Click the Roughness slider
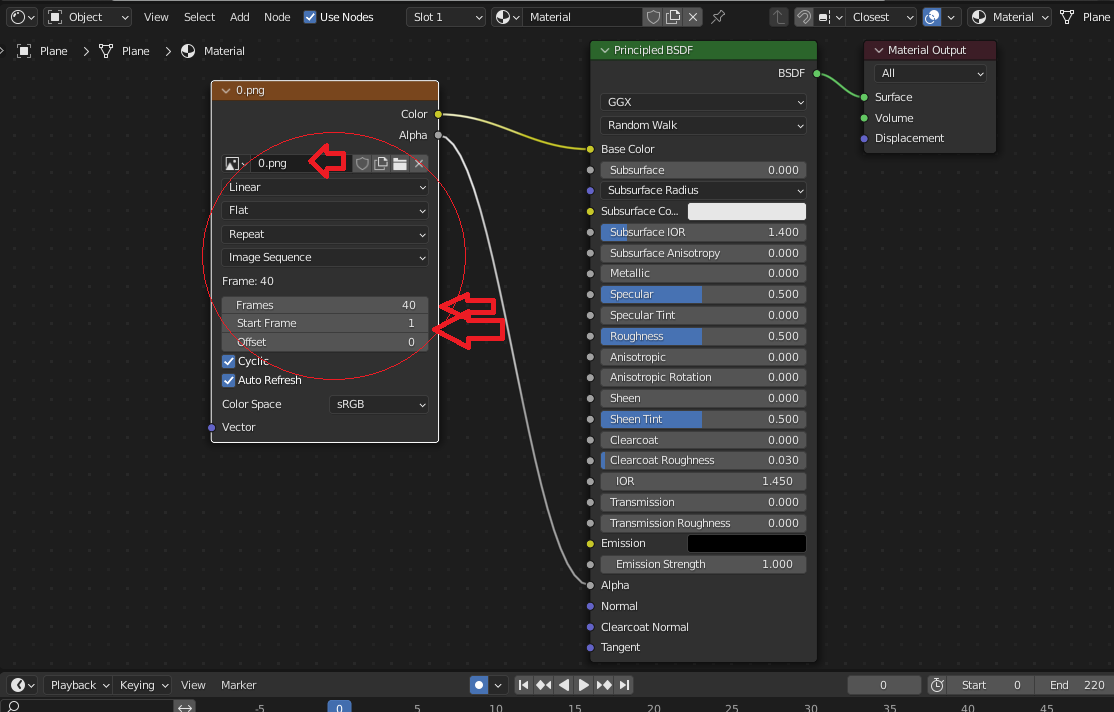This screenshot has width=1114, height=712. [703, 336]
